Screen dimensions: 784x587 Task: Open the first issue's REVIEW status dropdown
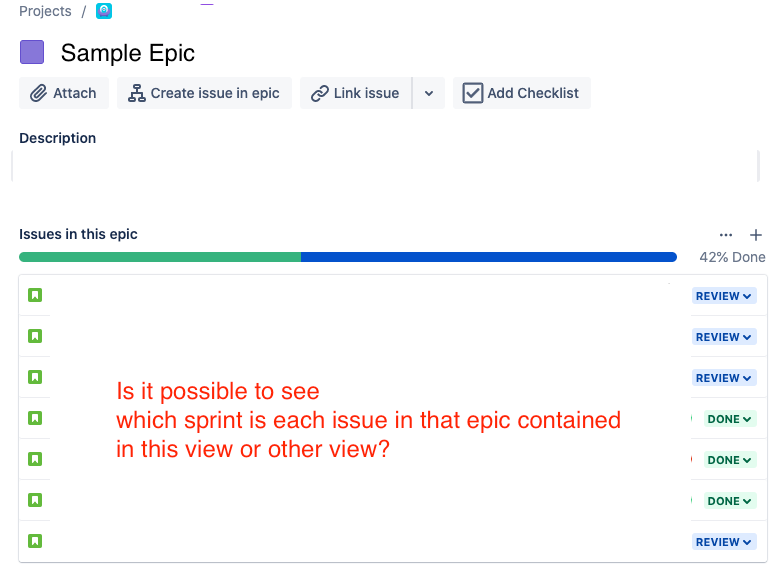724,296
